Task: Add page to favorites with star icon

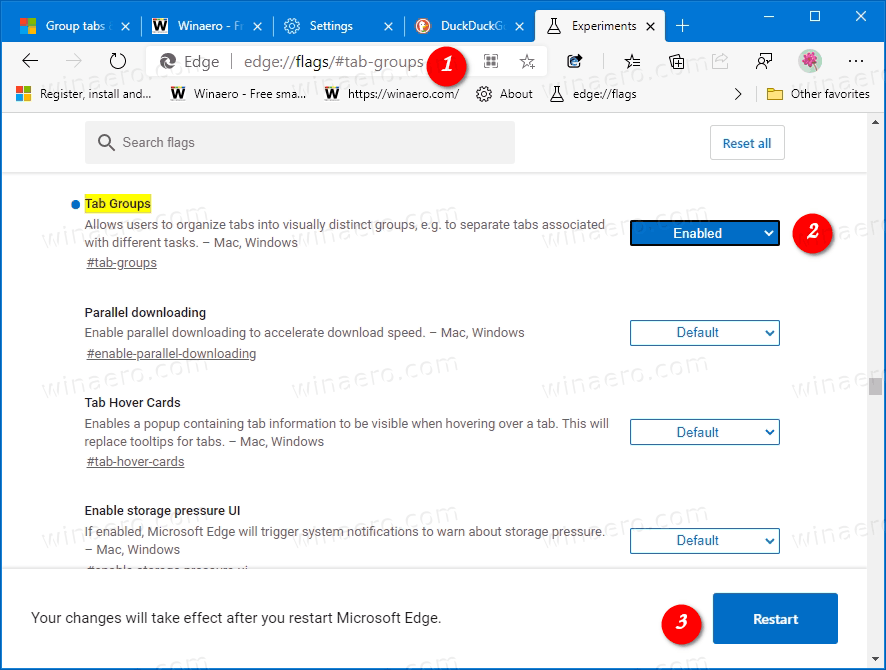Action: pyautogui.click(x=527, y=61)
